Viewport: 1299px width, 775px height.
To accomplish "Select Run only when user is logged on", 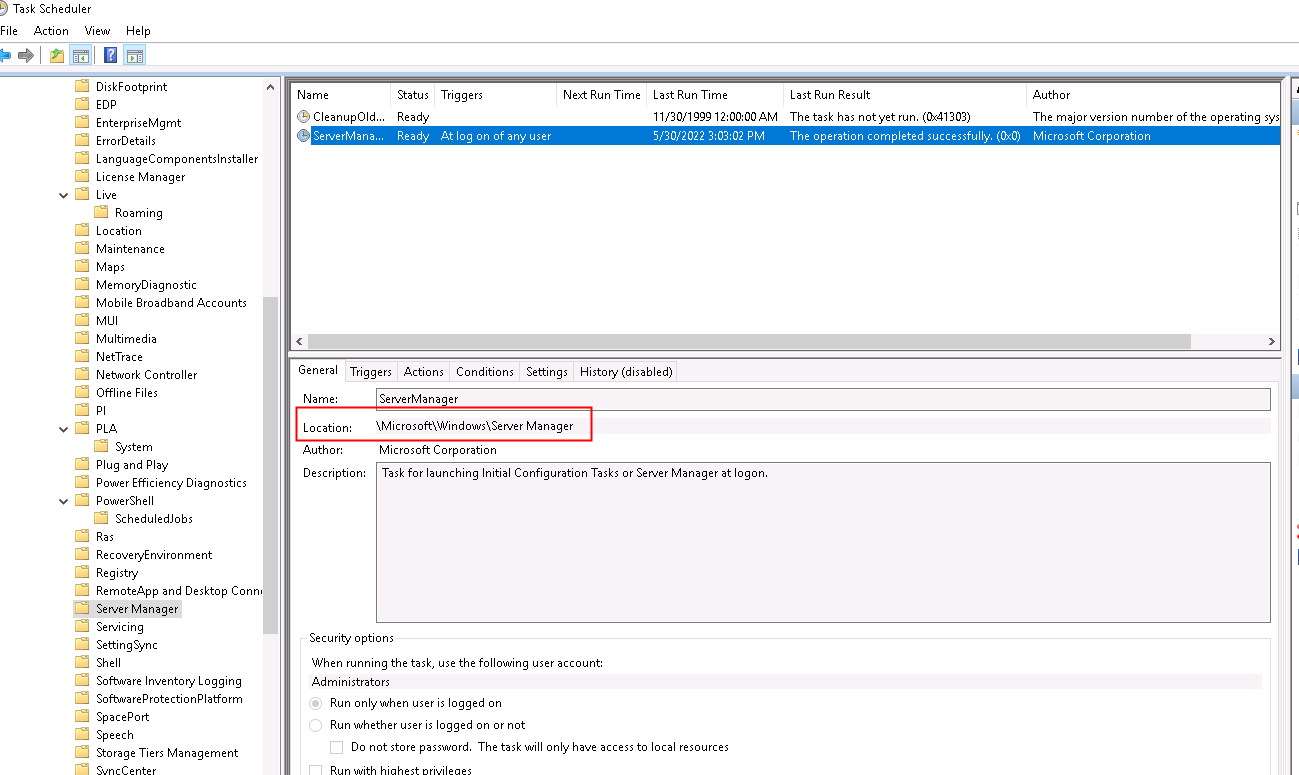I will point(316,703).
